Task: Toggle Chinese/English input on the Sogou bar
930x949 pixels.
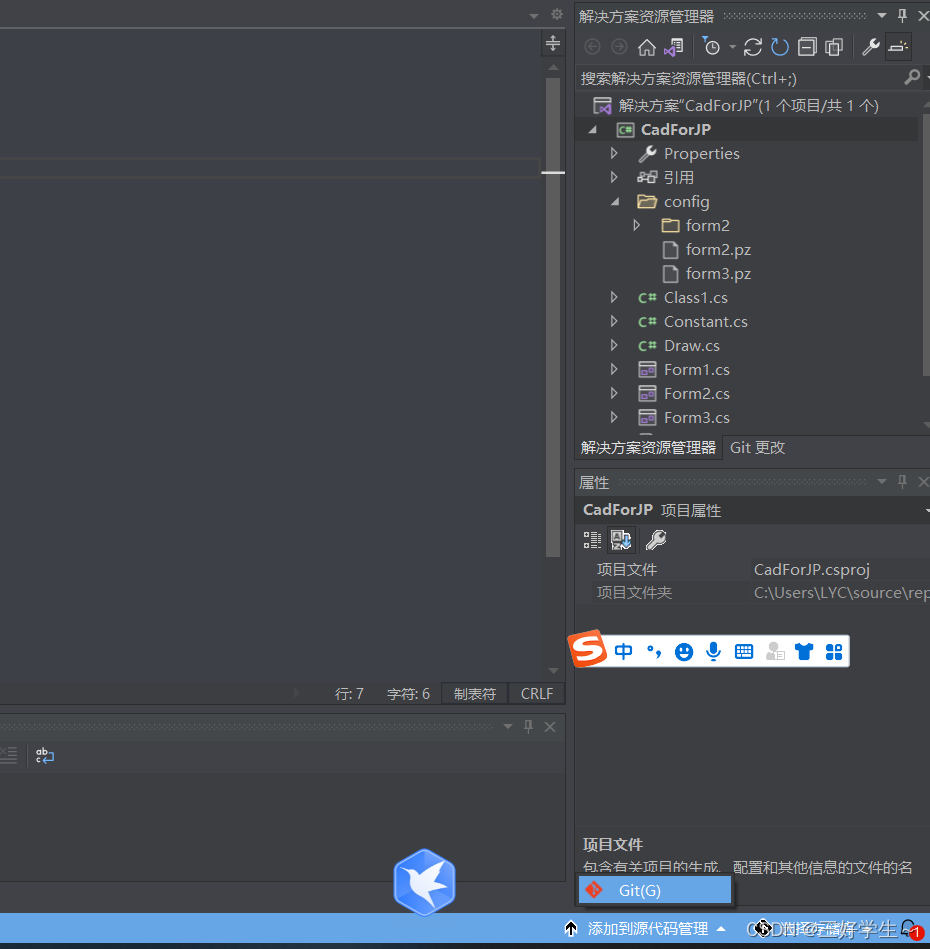Action: [x=623, y=651]
